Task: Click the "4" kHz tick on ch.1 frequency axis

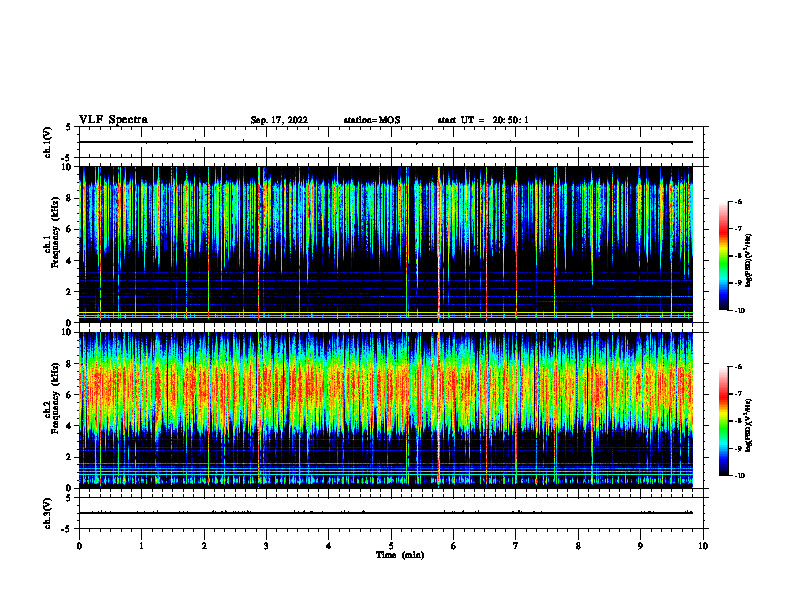Action: pyautogui.click(x=70, y=261)
